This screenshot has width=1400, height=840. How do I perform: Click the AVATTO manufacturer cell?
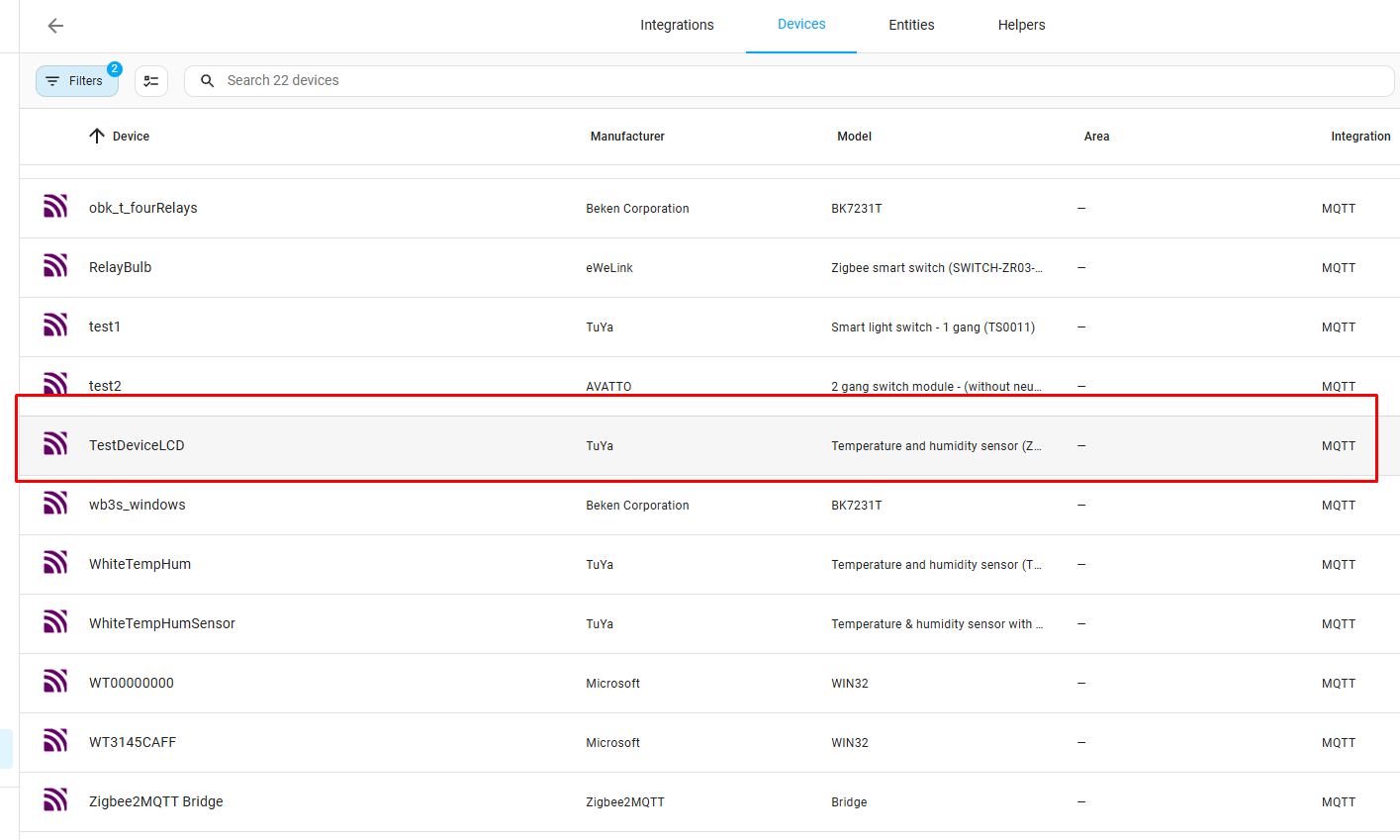coord(608,387)
